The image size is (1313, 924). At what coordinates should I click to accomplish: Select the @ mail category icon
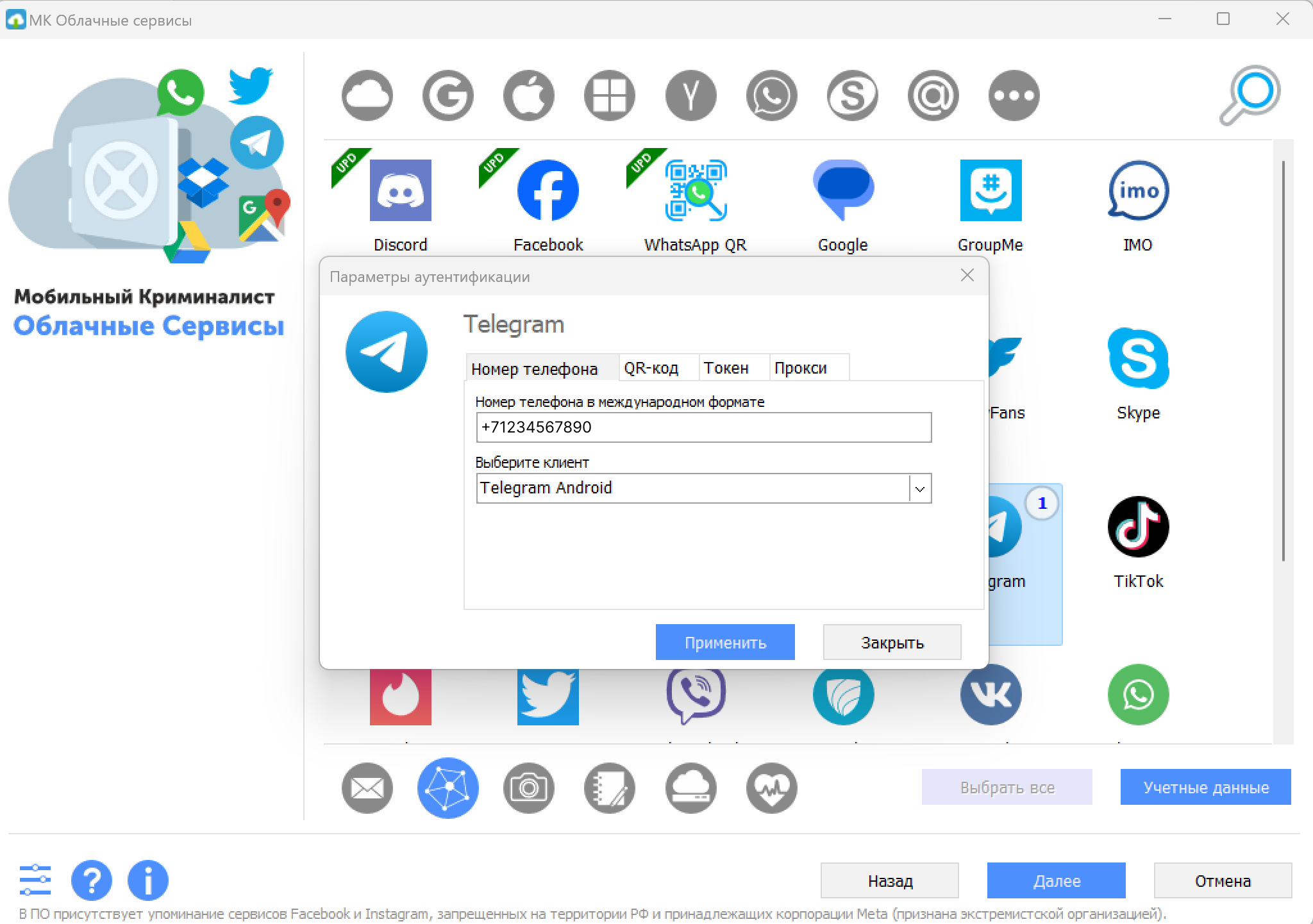933,95
